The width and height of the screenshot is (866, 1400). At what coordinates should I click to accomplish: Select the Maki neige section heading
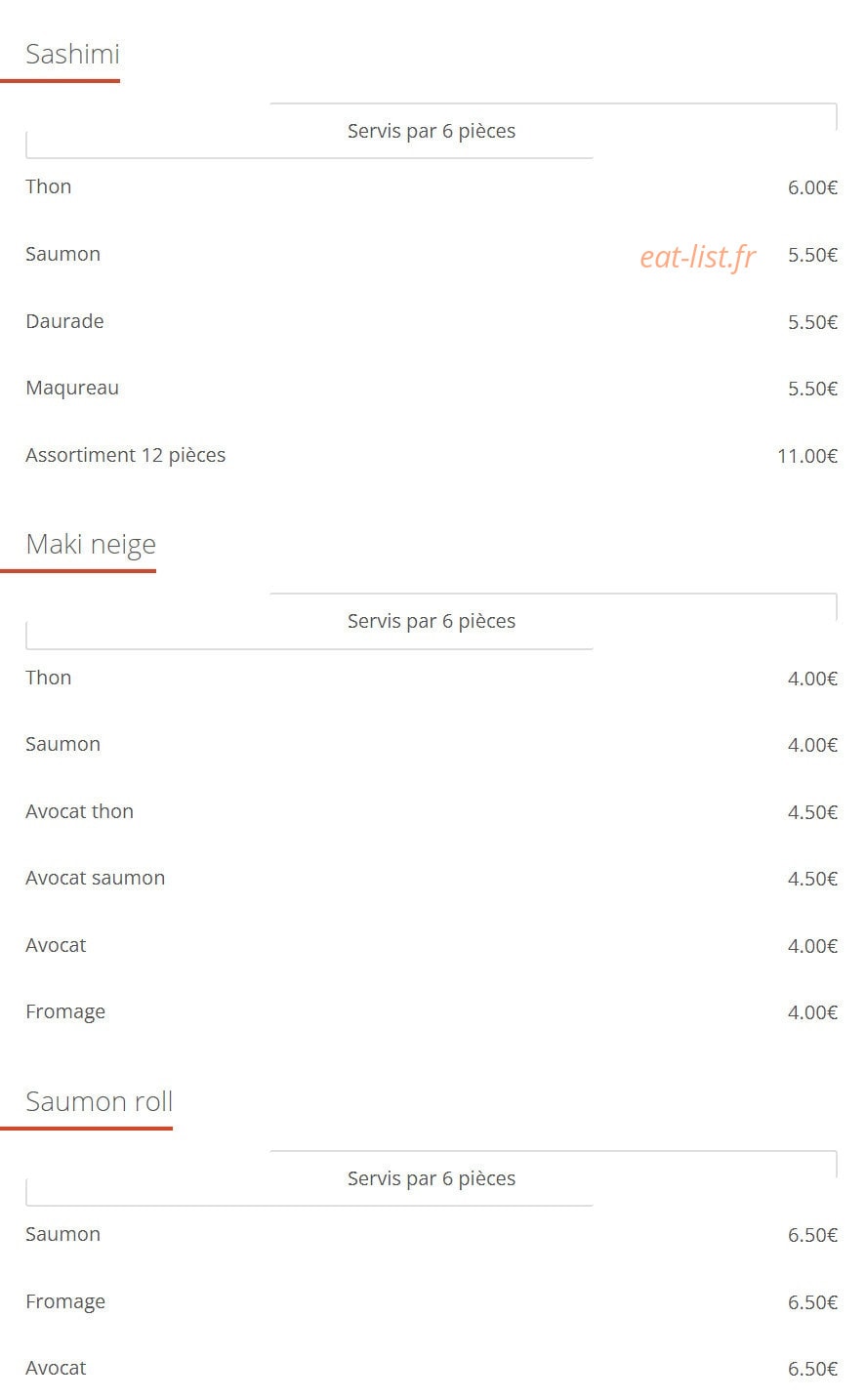91,545
